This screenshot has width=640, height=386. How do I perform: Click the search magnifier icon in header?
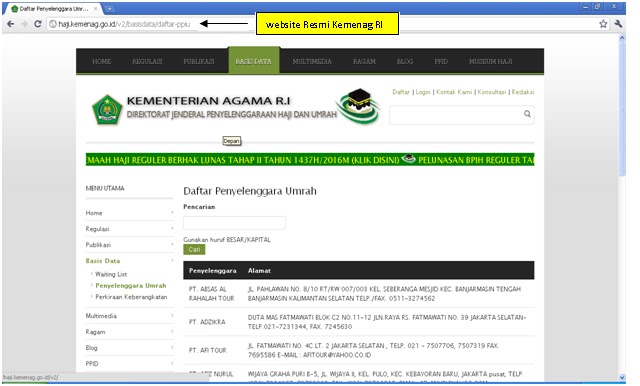527,114
